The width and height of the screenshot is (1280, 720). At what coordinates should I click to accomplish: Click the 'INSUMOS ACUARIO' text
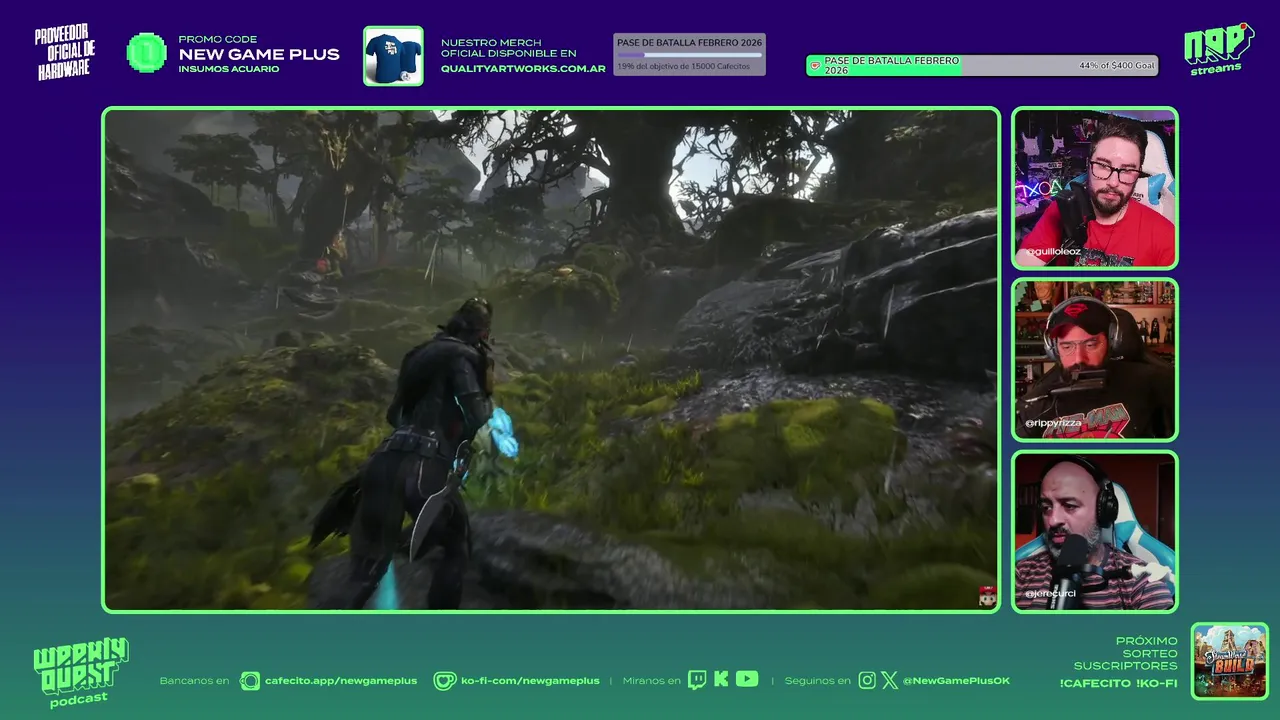tap(229, 69)
